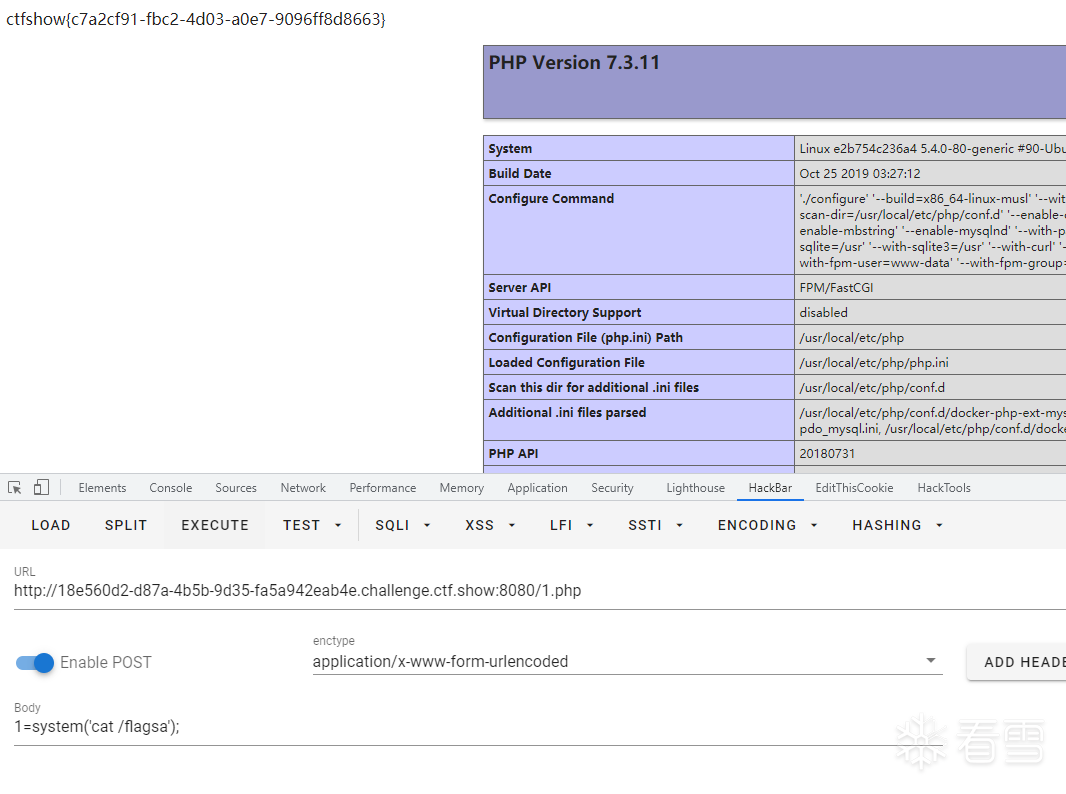Click the Loaded Configuration File label

coord(566,363)
